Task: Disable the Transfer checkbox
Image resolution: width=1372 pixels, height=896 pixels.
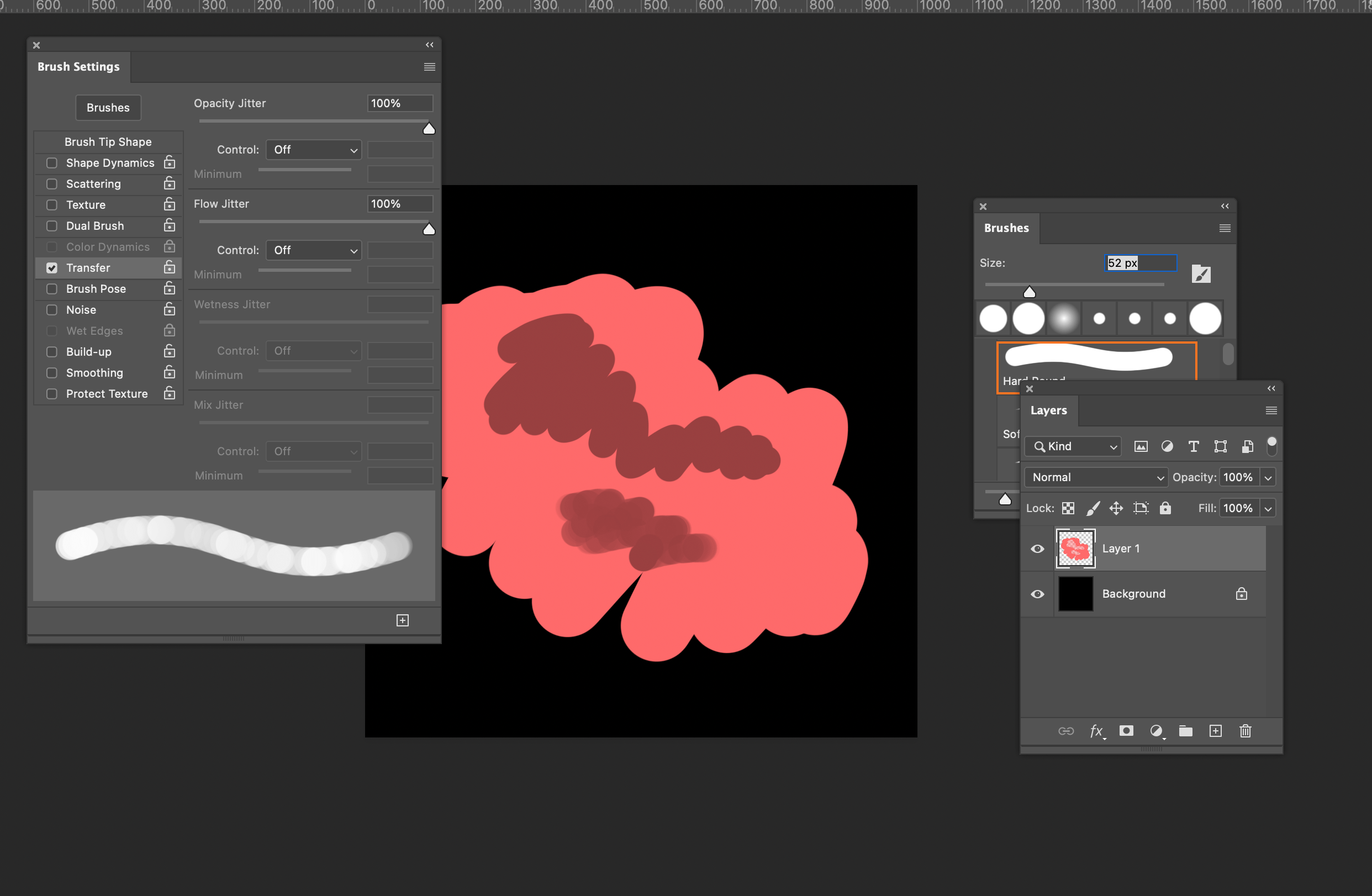Action: tap(51, 267)
